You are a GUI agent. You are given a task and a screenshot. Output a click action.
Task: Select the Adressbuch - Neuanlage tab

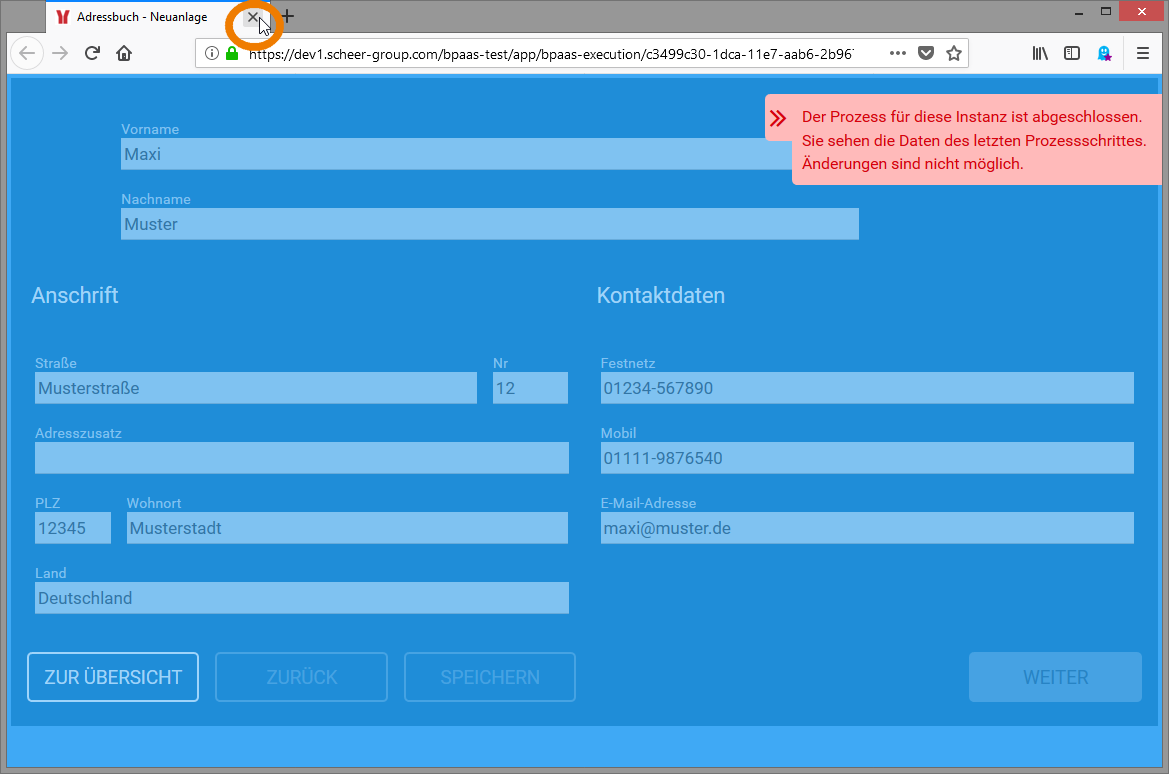142,17
